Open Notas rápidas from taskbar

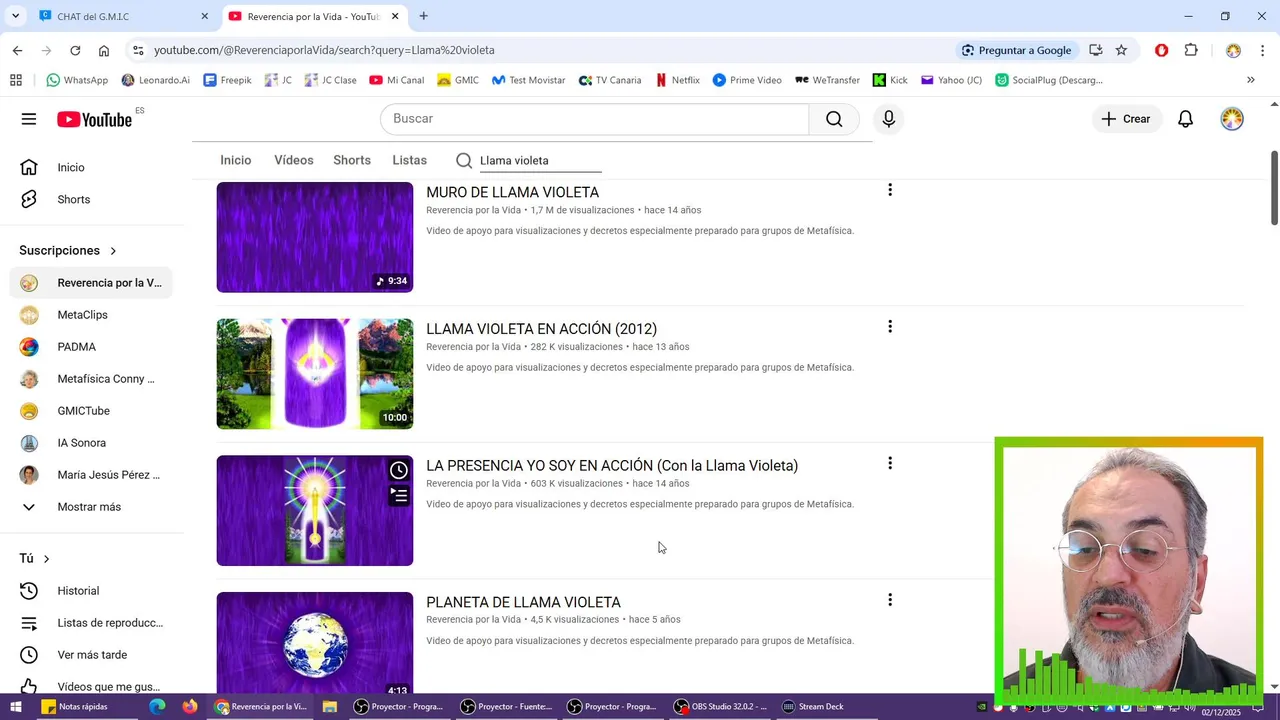75,707
